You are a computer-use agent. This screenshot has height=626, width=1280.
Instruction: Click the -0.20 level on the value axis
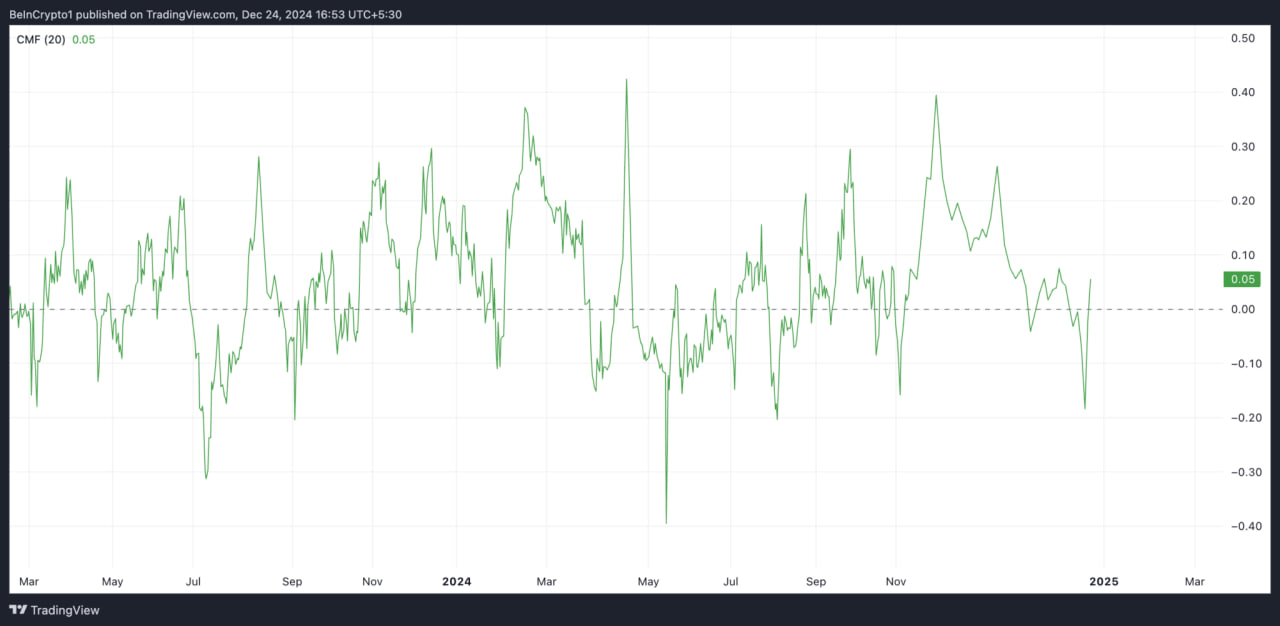(1240, 418)
